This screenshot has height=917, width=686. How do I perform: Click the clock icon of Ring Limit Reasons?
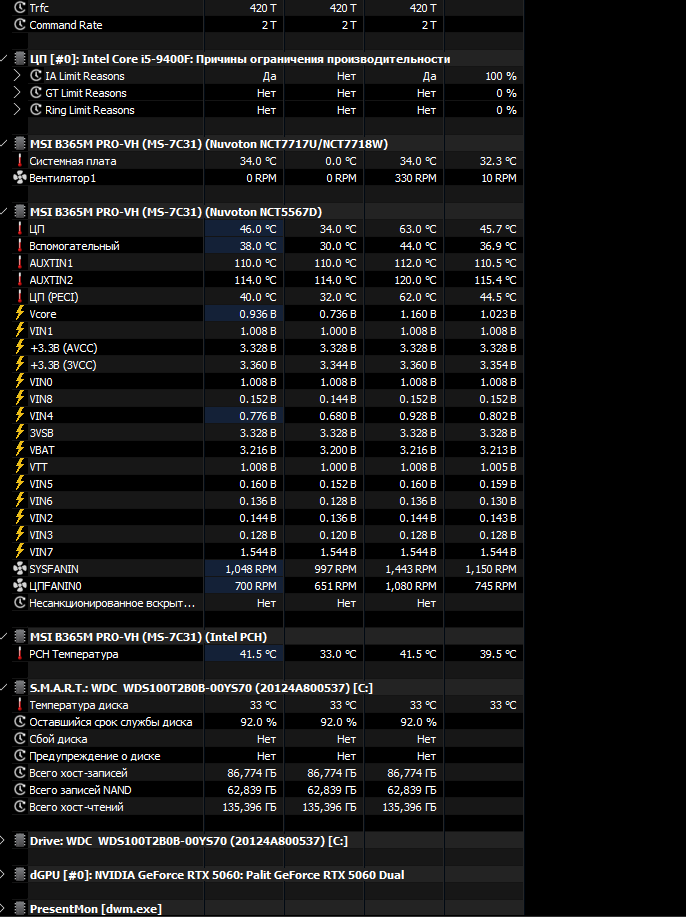pyautogui.click(x=36, y=110)
